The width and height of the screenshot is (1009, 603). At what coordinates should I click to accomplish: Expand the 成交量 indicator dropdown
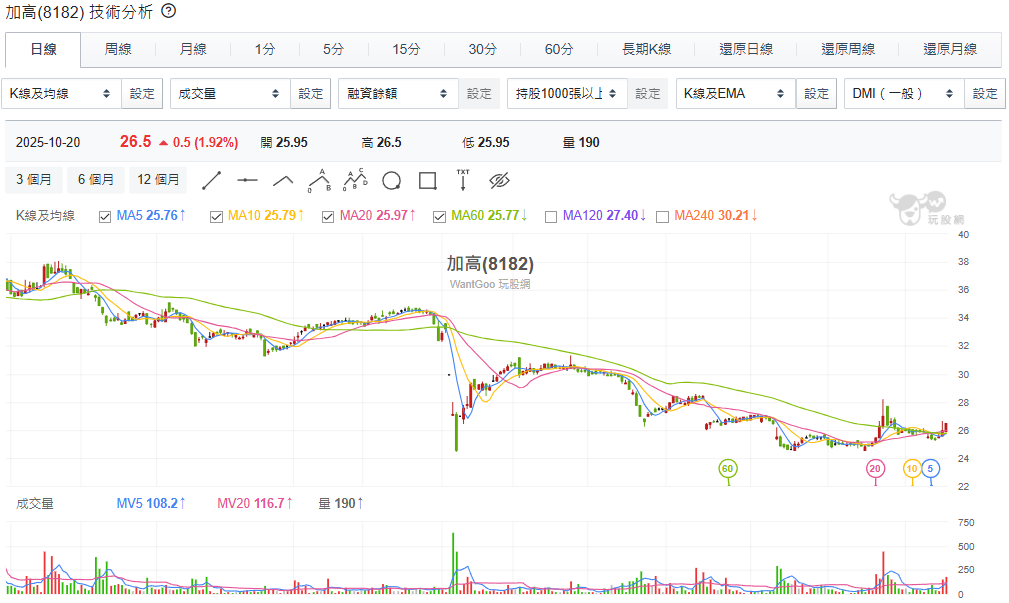point(229,94)
